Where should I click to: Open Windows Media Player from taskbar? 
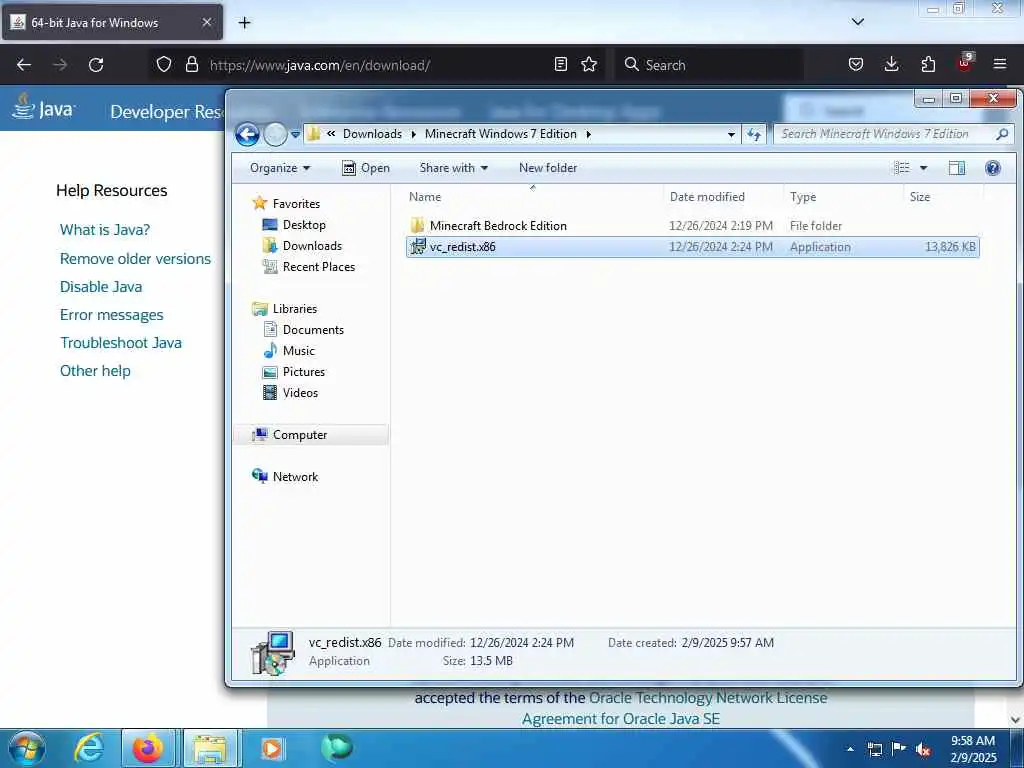[272, 748]
